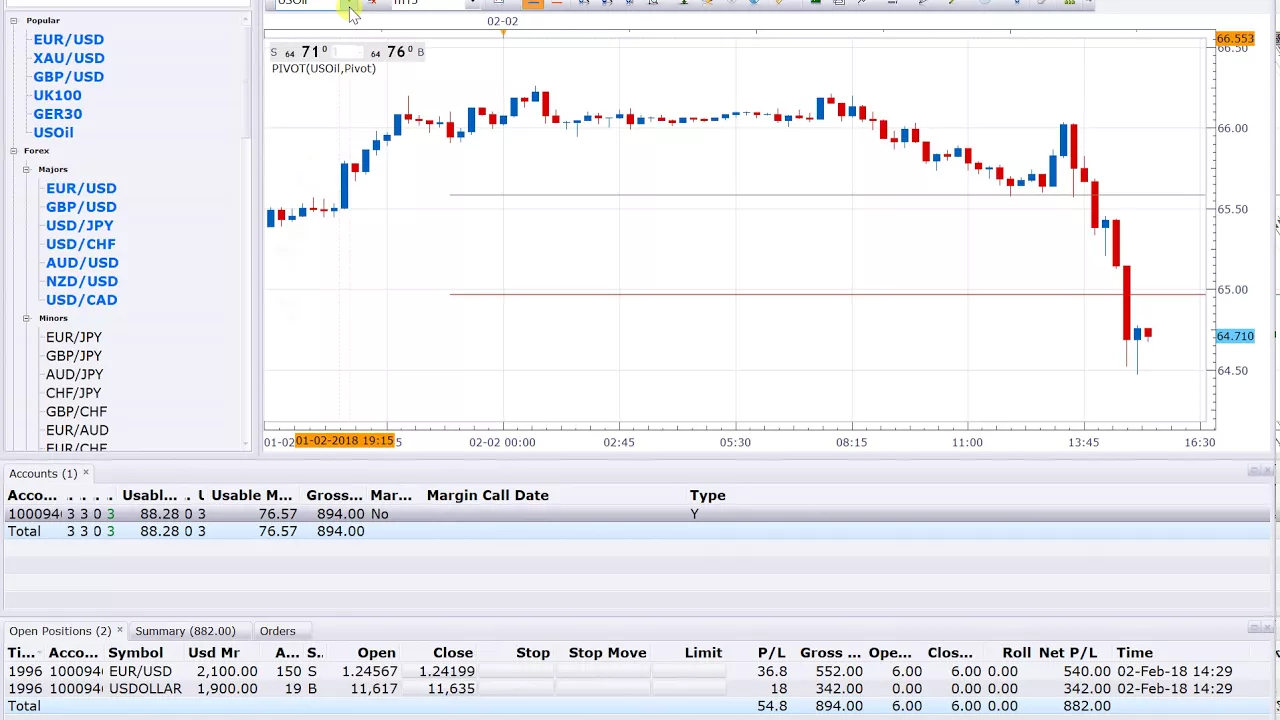1280x720 pixels.
Task: Sort positions by the Usd Mr column
Action: point(214,653)
